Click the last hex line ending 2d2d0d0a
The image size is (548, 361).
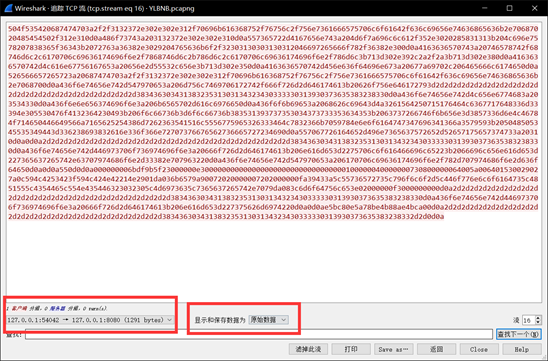[x=226, y=216]
